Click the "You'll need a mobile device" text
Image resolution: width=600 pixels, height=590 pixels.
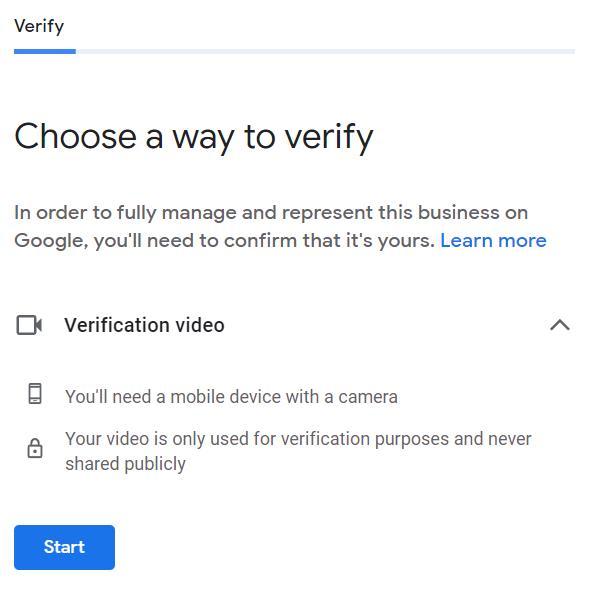pyautogui.click(x=231, y=397)
